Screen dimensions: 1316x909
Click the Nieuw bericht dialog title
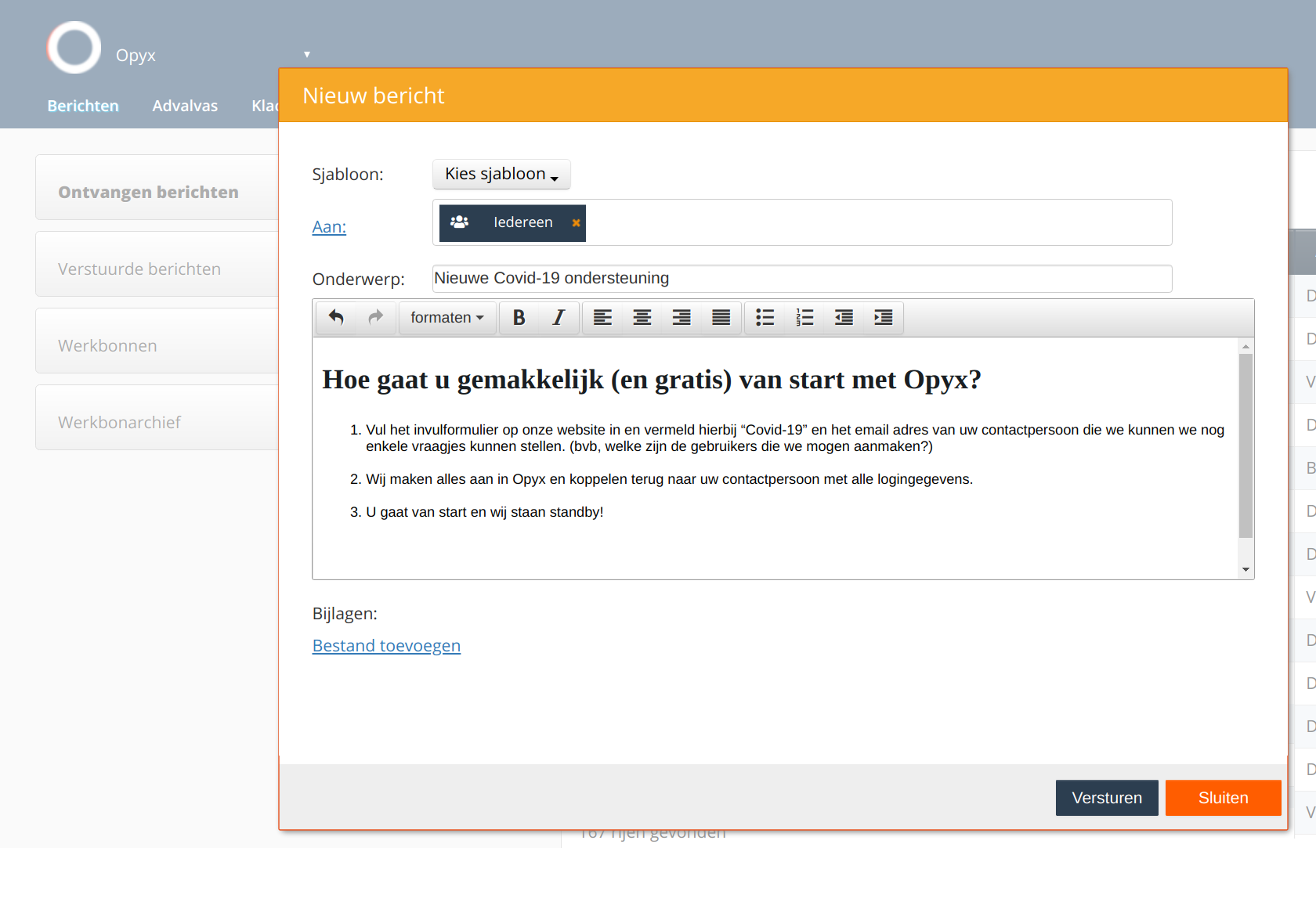(374, 96)
